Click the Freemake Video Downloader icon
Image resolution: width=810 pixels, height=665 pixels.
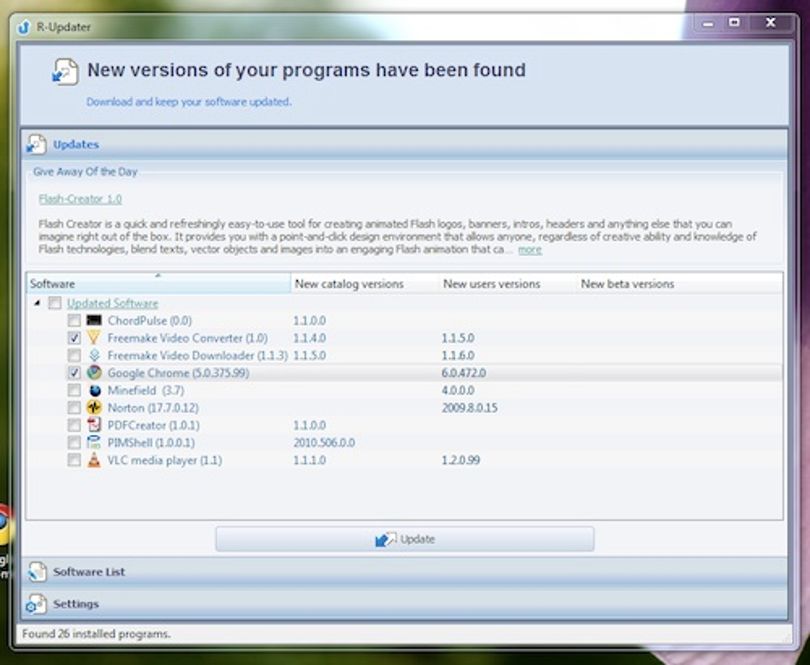94,355
